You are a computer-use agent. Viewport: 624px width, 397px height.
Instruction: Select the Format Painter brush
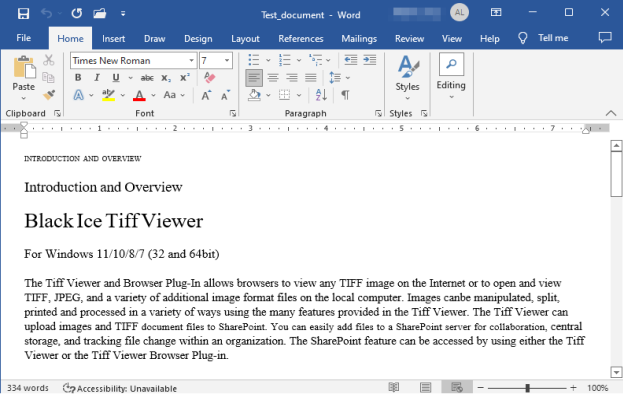pos(49,95)
